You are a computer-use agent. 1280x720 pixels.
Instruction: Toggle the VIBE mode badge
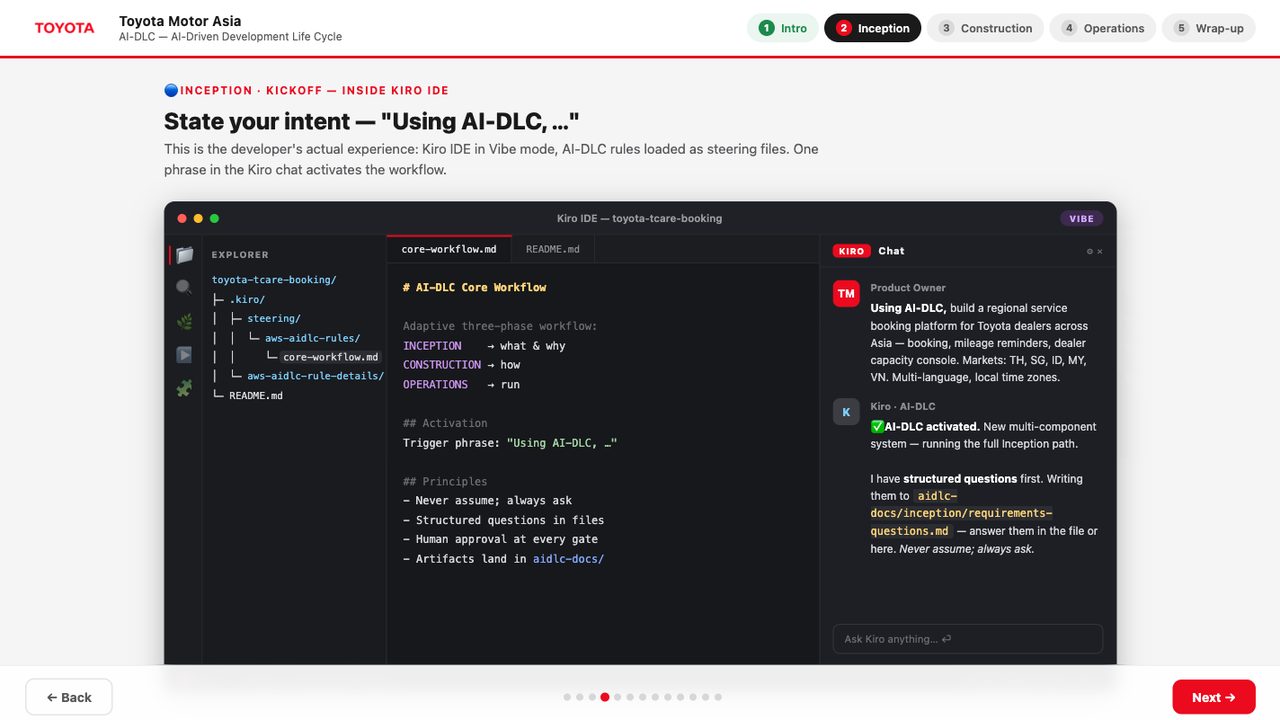coord(1081,218)
